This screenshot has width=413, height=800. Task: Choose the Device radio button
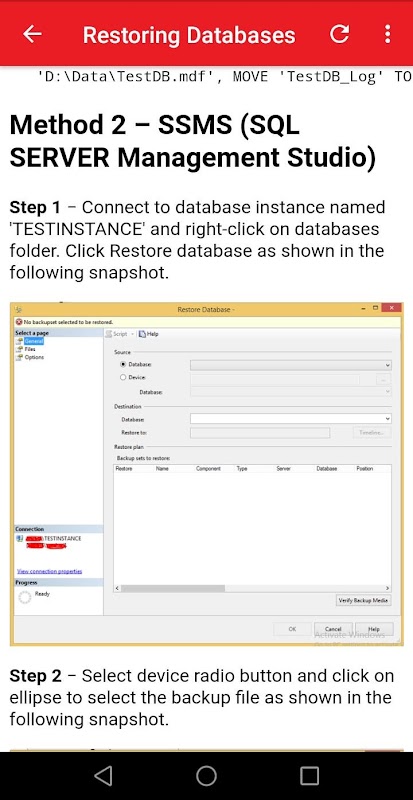(123, 378)
